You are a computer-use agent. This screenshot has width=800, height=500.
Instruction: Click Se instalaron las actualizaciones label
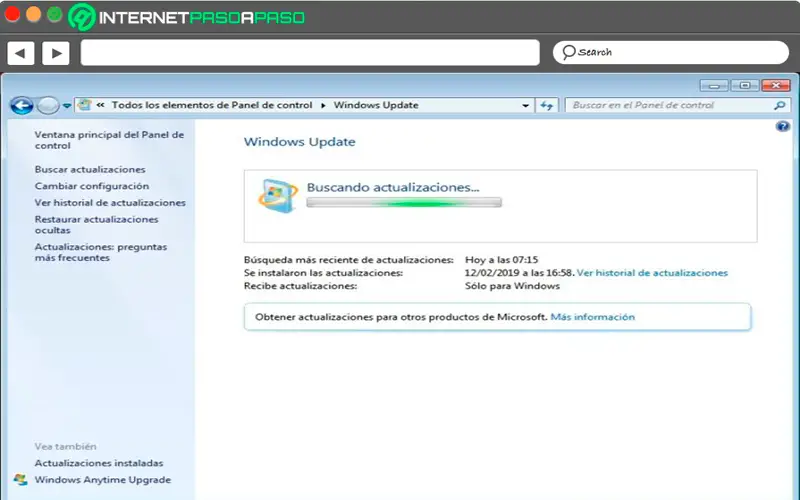(323, 273)
